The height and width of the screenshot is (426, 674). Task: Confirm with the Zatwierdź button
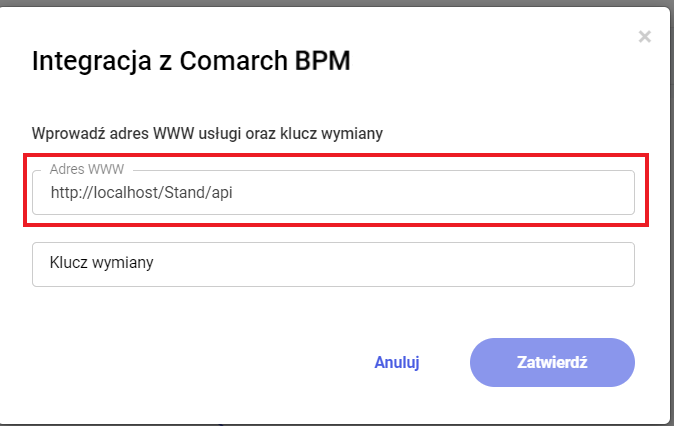552,362
